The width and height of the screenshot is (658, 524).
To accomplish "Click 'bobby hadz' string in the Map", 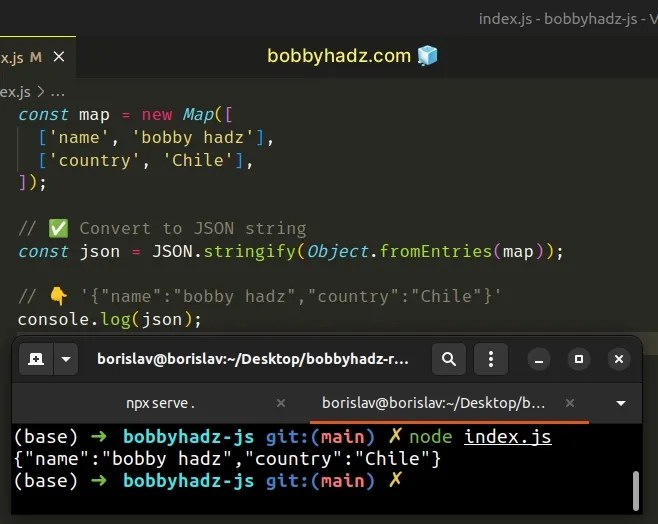I will (193, 138).
